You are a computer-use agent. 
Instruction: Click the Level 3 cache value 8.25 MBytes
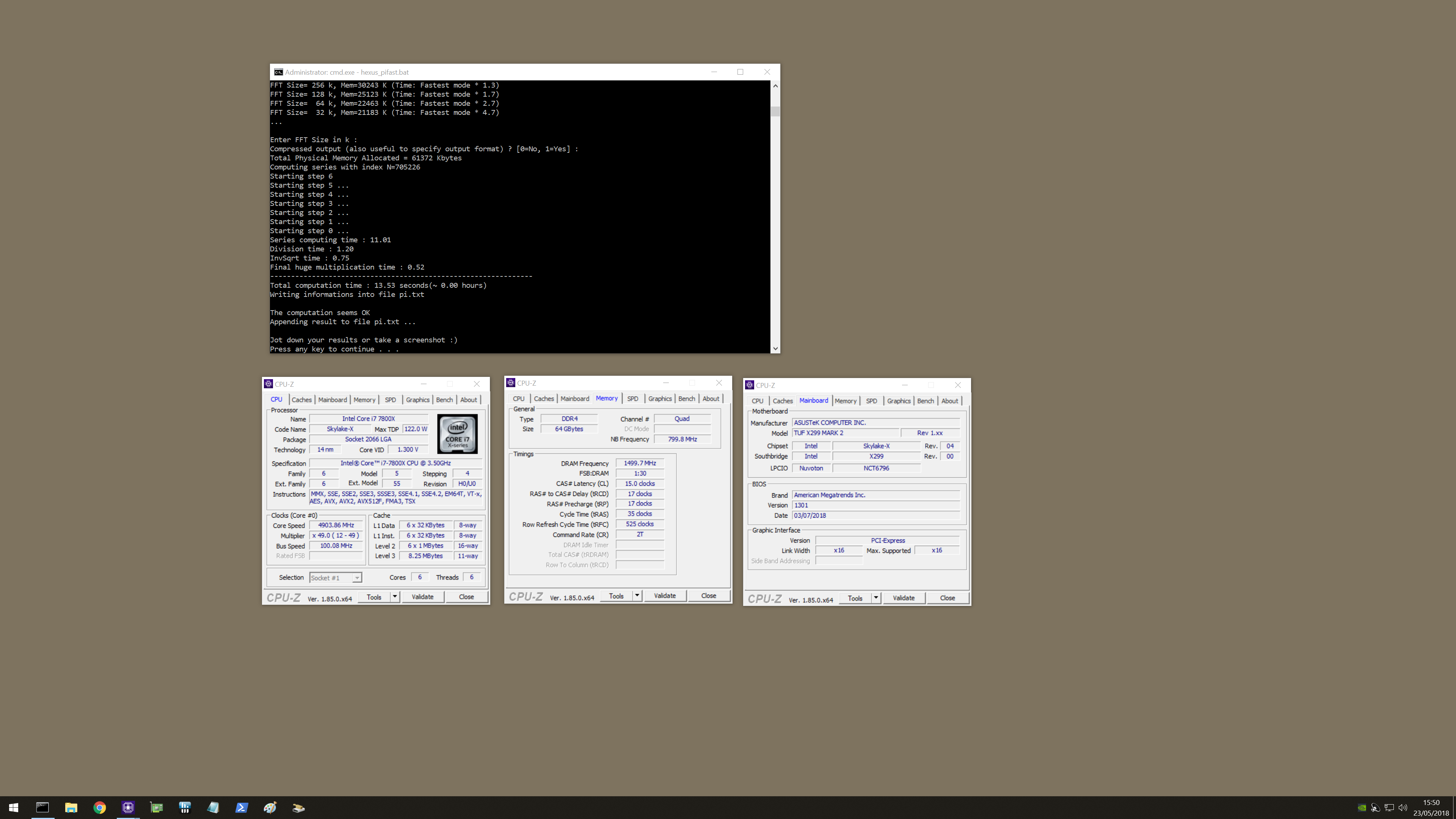[x=425, y=555]
